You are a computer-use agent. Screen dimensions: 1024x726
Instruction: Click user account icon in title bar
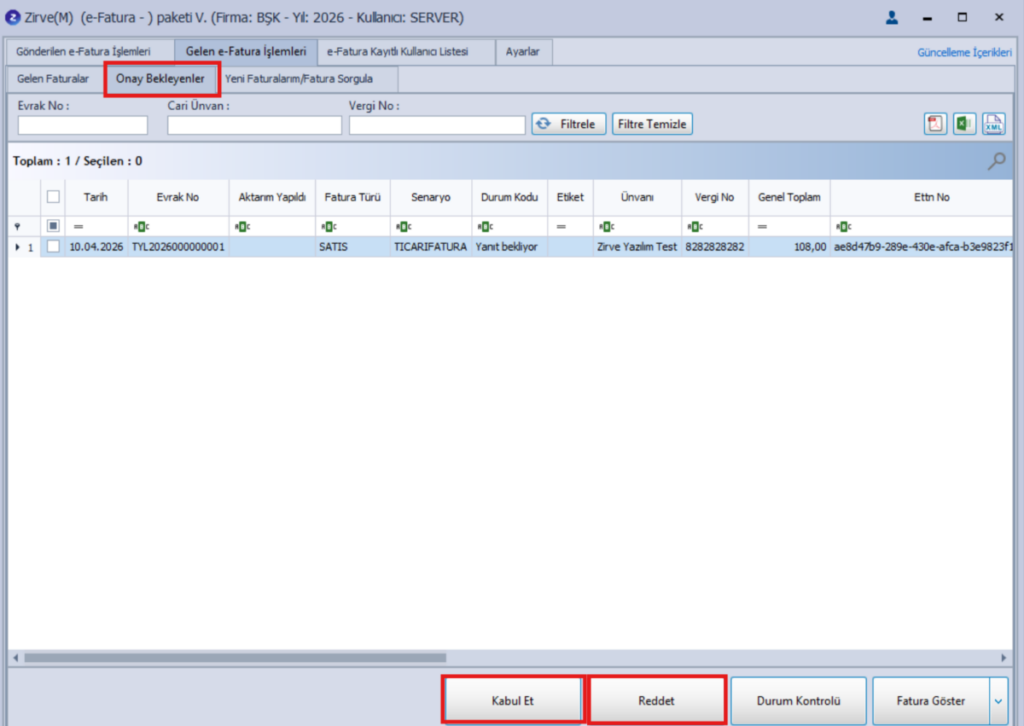pos(891,18)
